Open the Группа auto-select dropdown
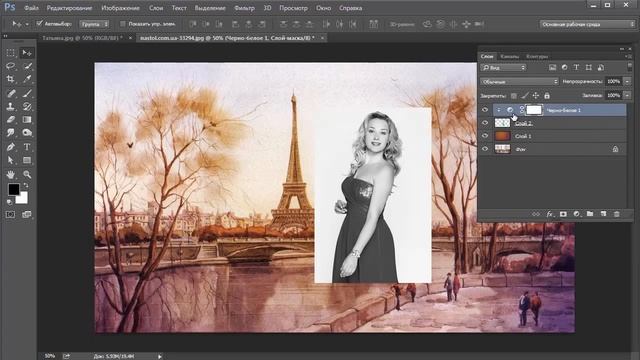The width and height of the screenshot is (640, 360). tap(94, 24)
